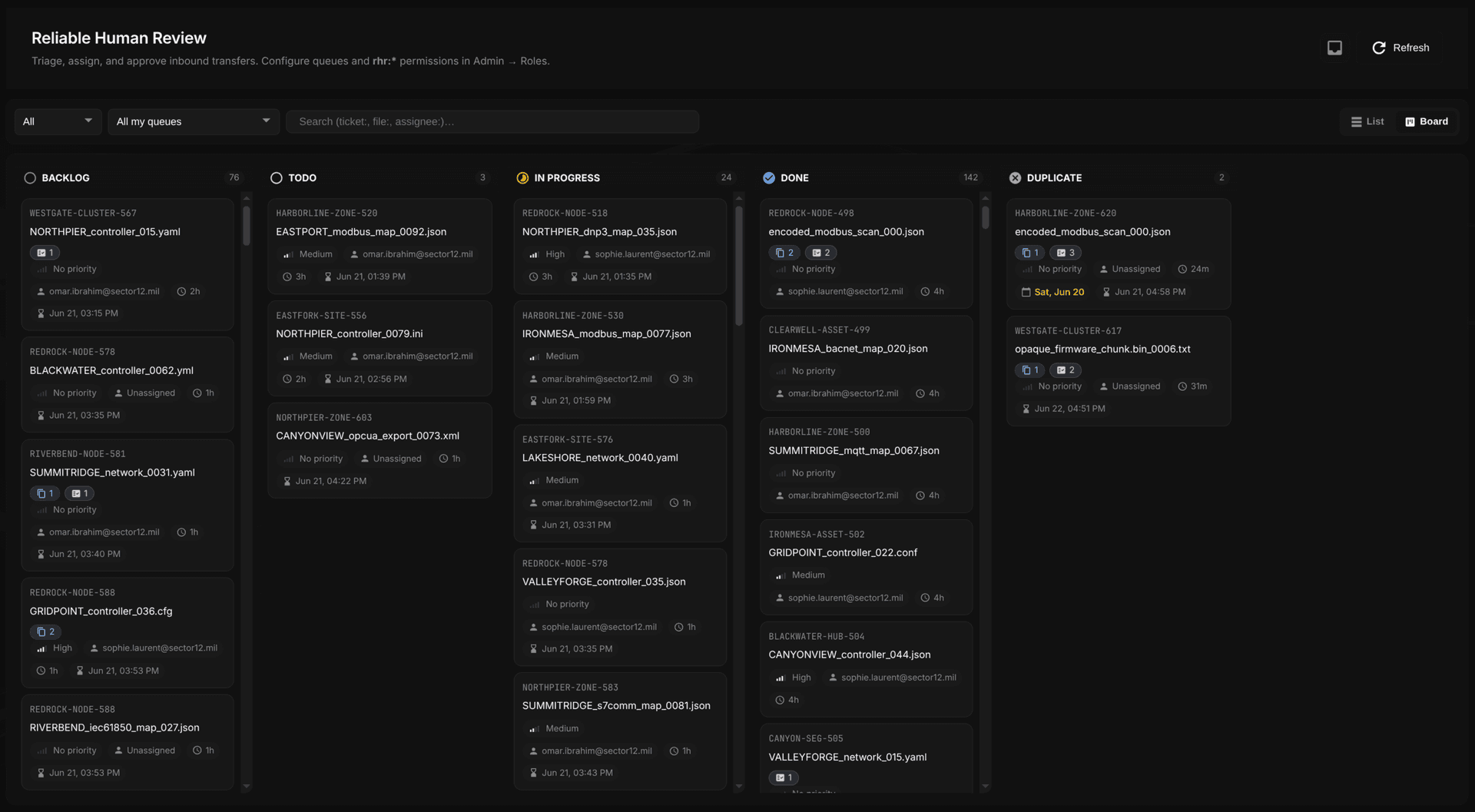Open High priority on GRIDPOINT_controller_036.cfg
Image resolution: width=1475 pixels, height=812 pixels.
[x=55, y=648]
